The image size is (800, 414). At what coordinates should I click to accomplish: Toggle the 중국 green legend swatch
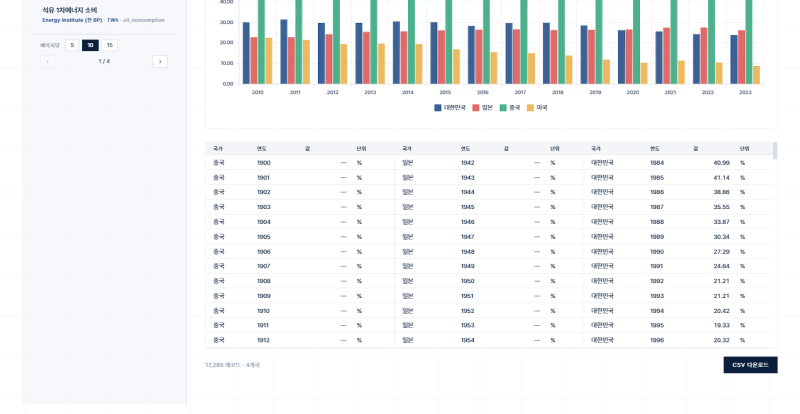pos(503,108)
